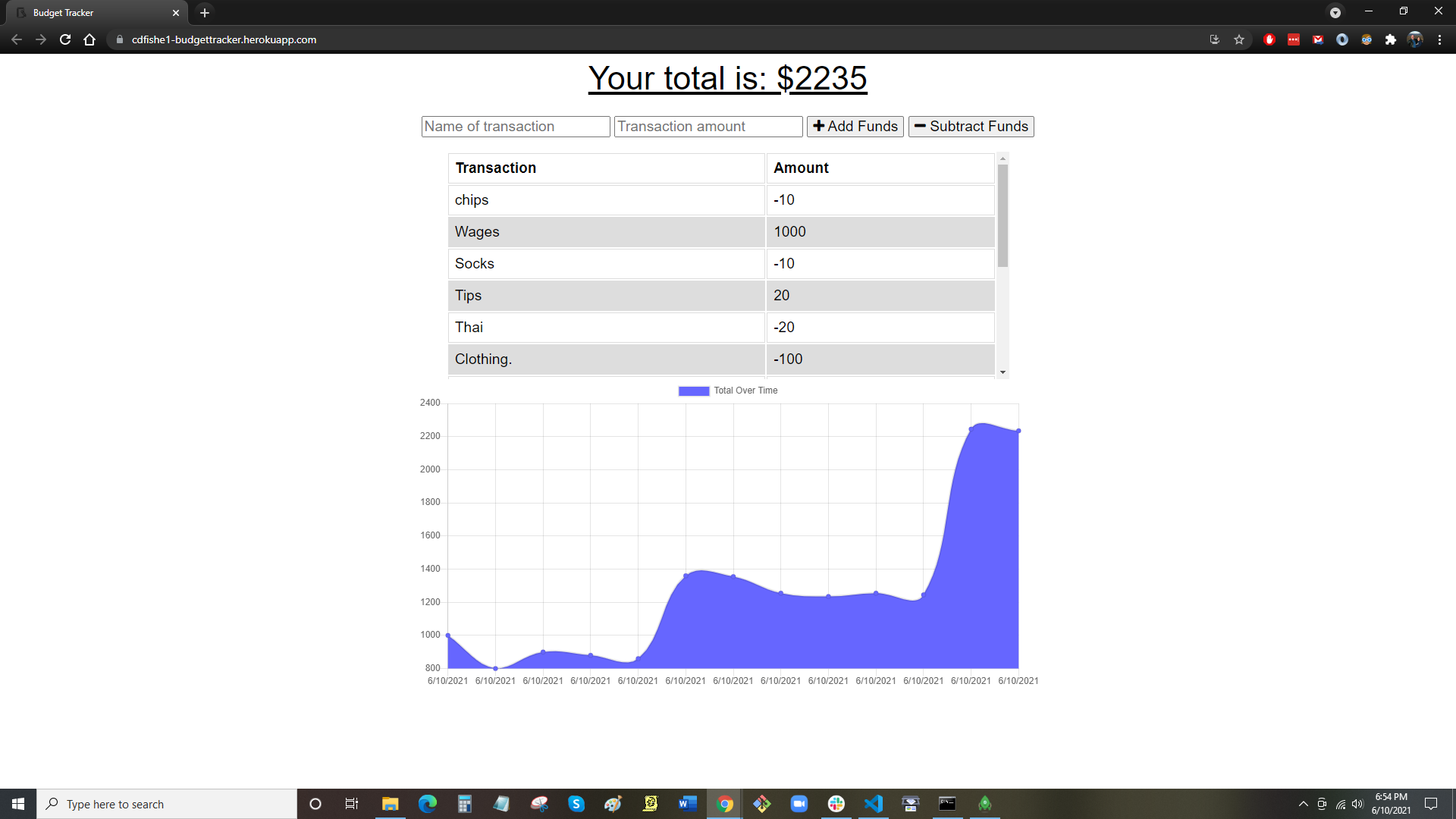Reload the Budget Tracker page
1456x819 pixels.
pyautogui.click(x=65, y=39)
